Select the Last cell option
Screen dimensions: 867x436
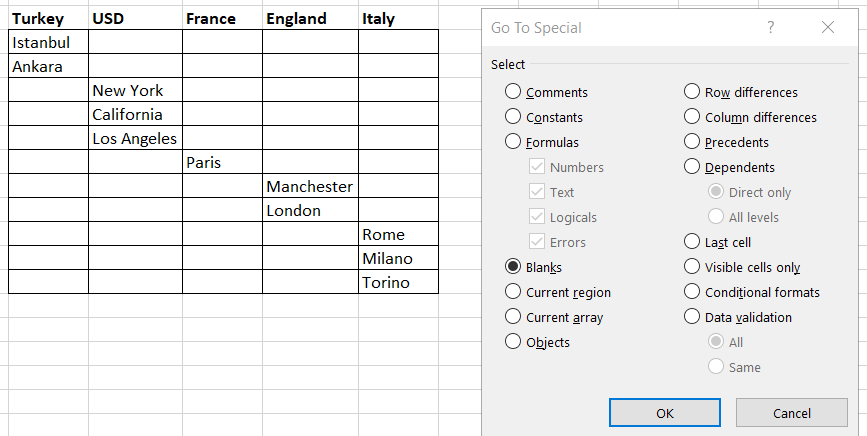pyautogui.click(x=692, y=242)
